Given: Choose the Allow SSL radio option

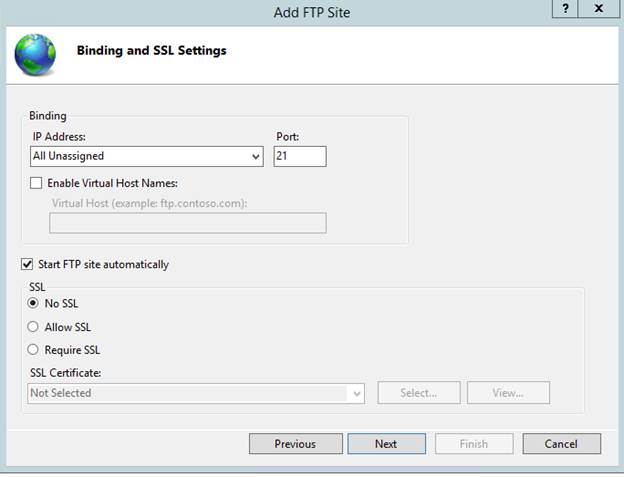Looking at the screenshot, I should (x=34, y=327).
